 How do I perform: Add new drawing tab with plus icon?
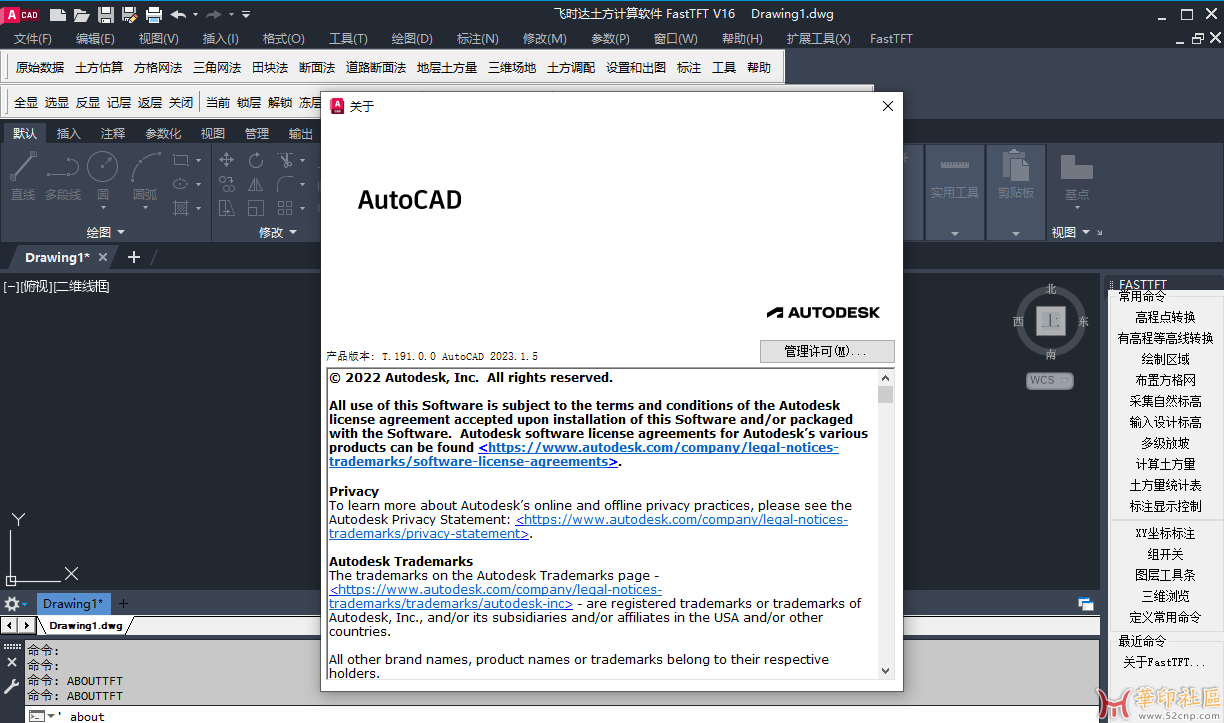pyautogui.click(x=134, y=257)
